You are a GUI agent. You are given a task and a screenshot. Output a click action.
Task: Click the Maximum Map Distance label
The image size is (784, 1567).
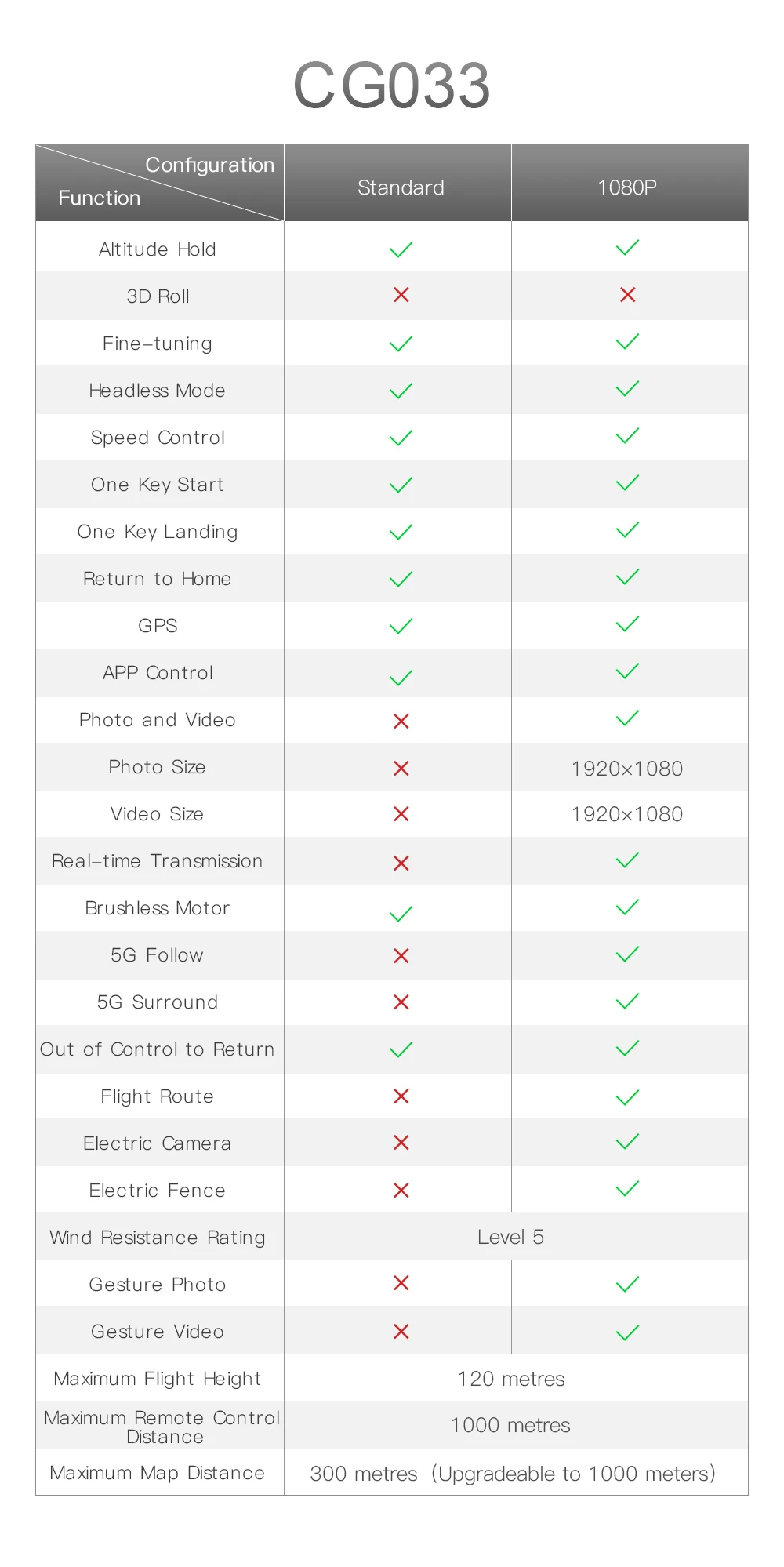tap(157, 1473)
